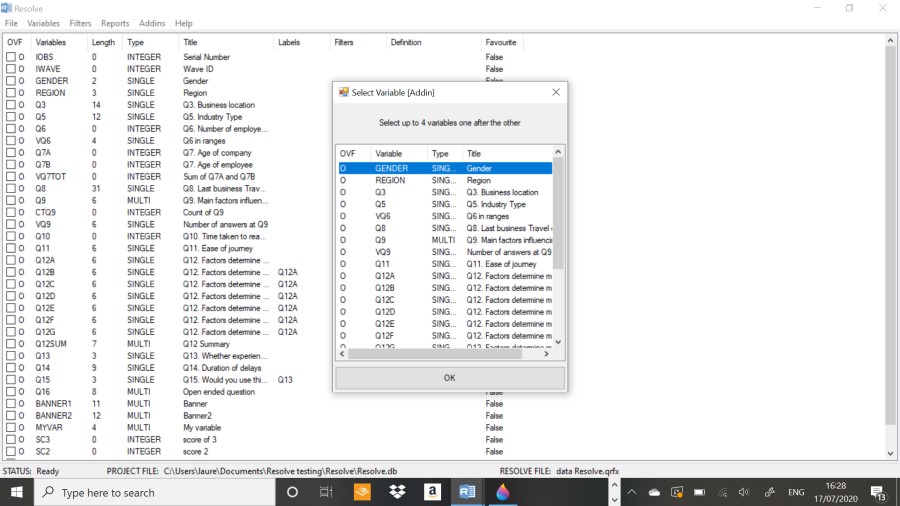Viewport: 900px width, 506px height.
Task: Open the volume speaker tray icon
Action: coord(744,492)
